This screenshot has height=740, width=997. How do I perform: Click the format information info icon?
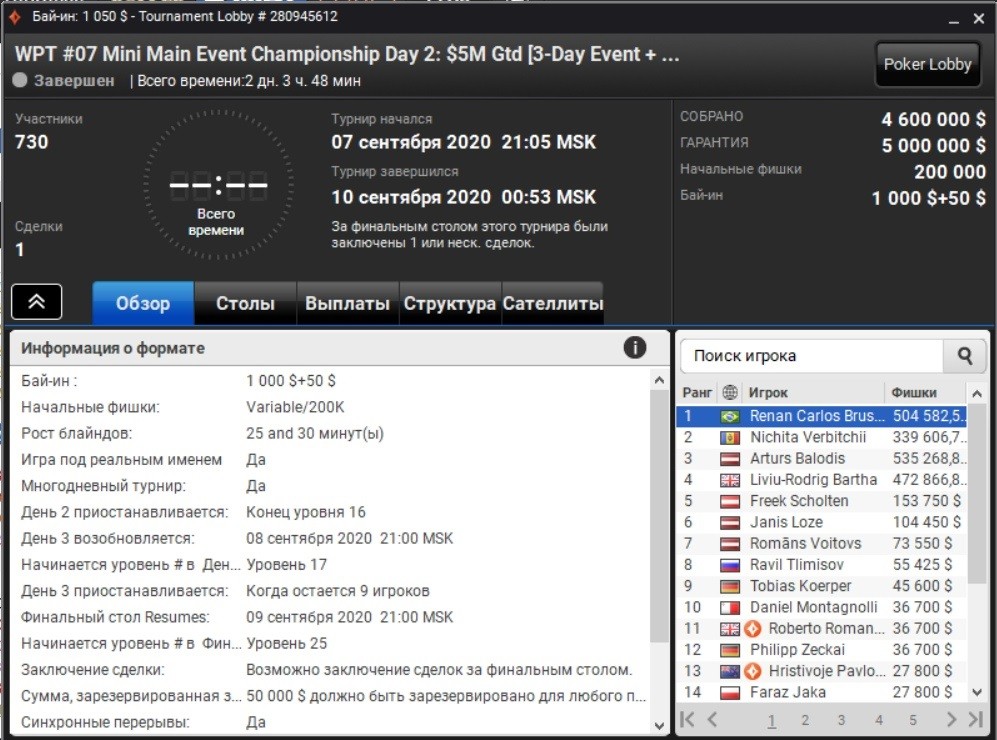pos(635,348)
